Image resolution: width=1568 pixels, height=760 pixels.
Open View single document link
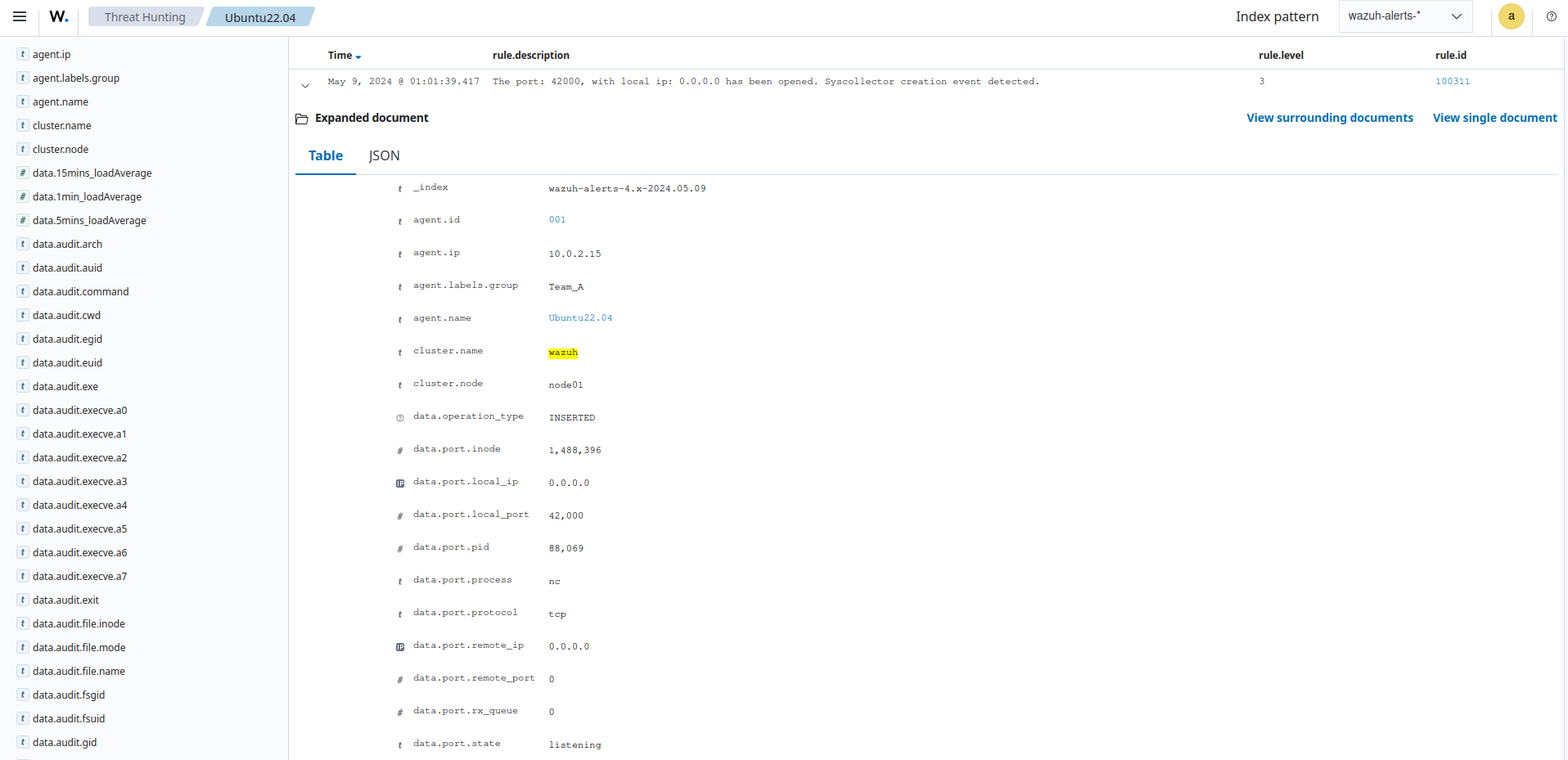(1494, 118)
